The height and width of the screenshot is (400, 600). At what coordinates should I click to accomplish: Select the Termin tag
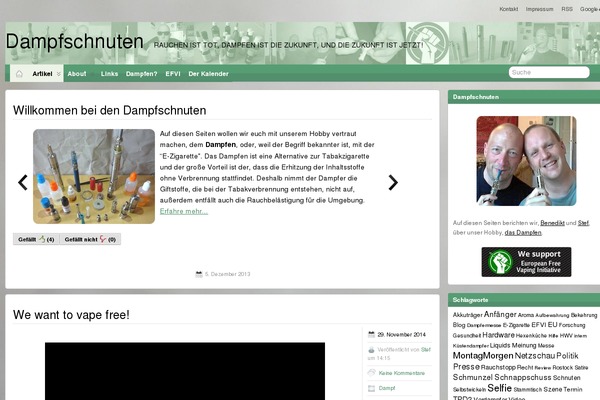(573, 389)
